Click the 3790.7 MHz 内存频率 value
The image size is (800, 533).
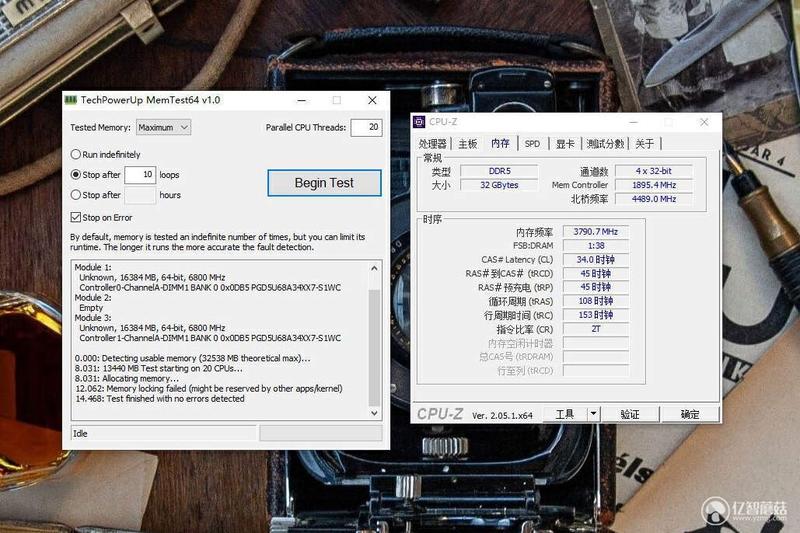tap(595, 232)
